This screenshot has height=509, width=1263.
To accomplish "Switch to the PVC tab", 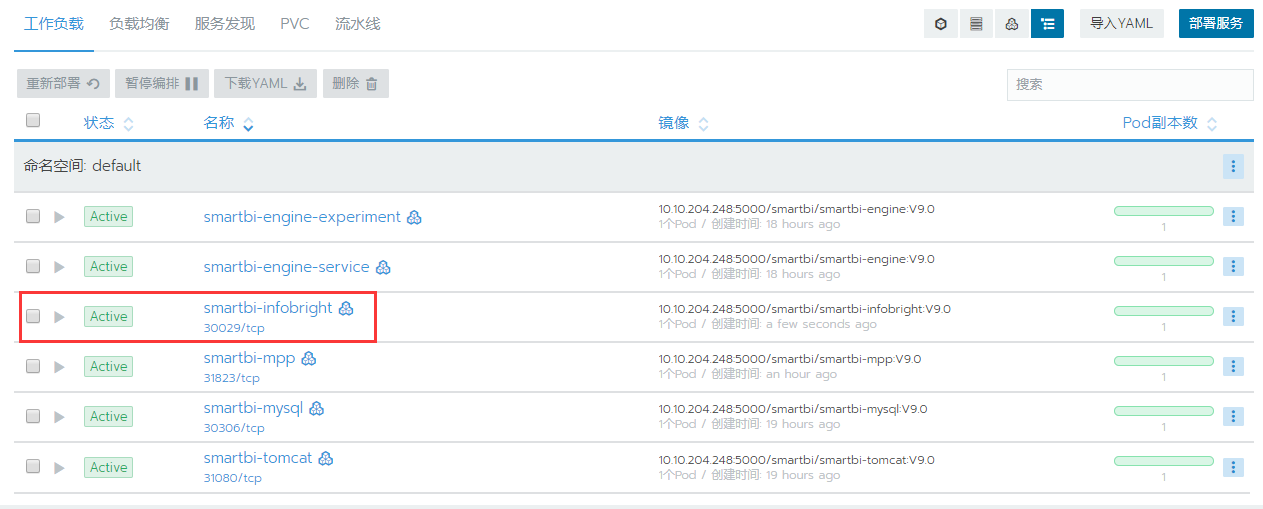I will 295,24.
